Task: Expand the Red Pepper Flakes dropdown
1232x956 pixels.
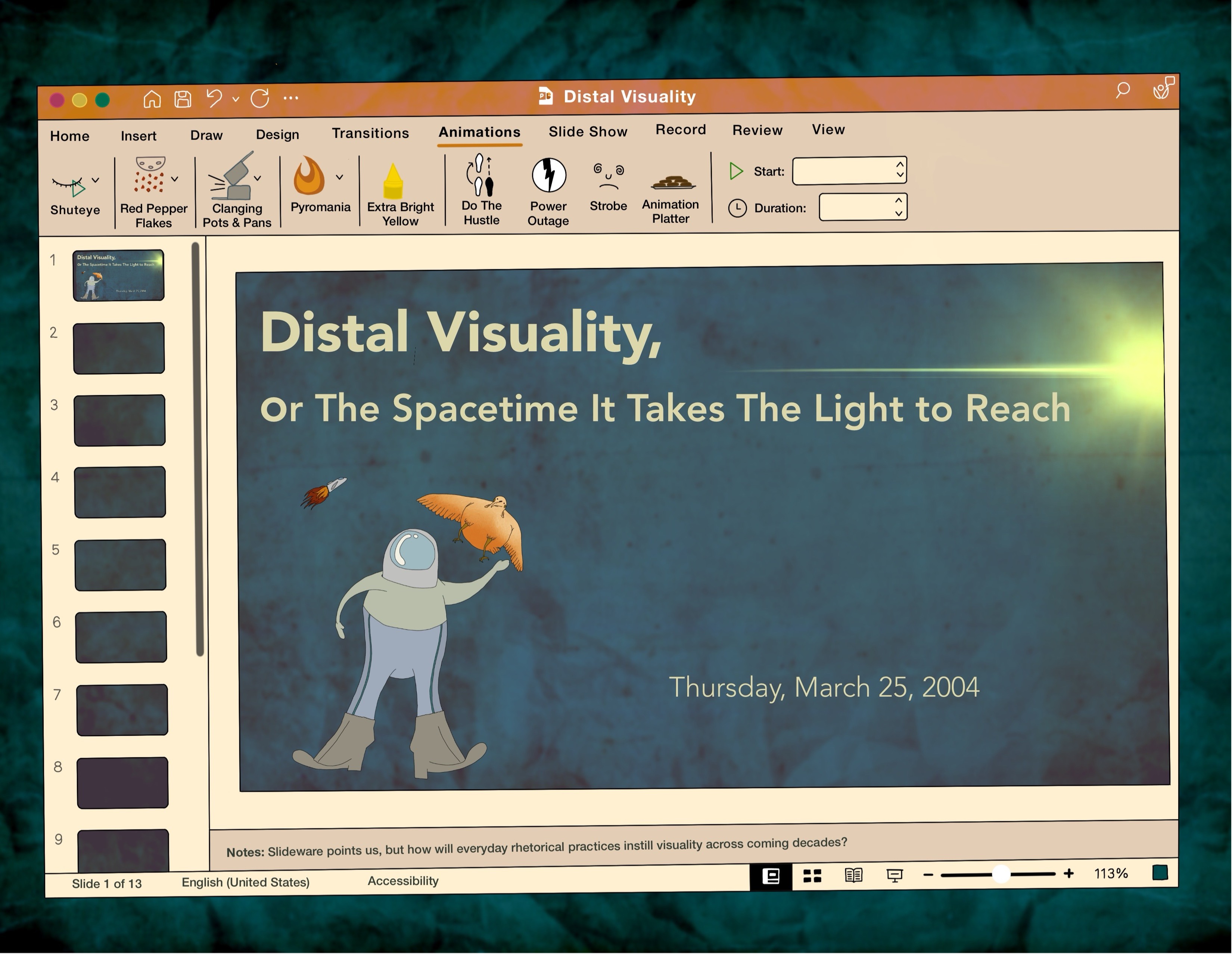Action: pos(175,179)
